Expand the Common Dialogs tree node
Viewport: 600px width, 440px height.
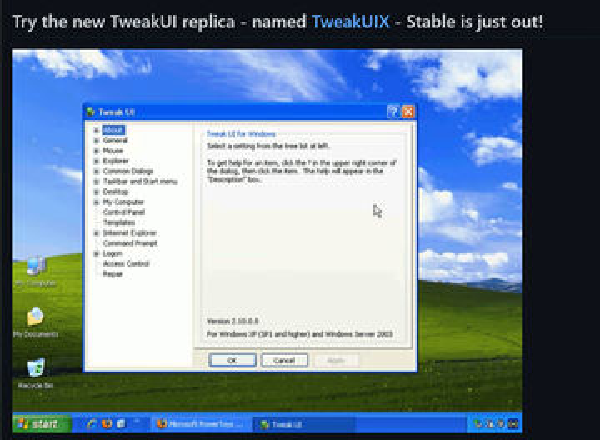click(96, 171)
